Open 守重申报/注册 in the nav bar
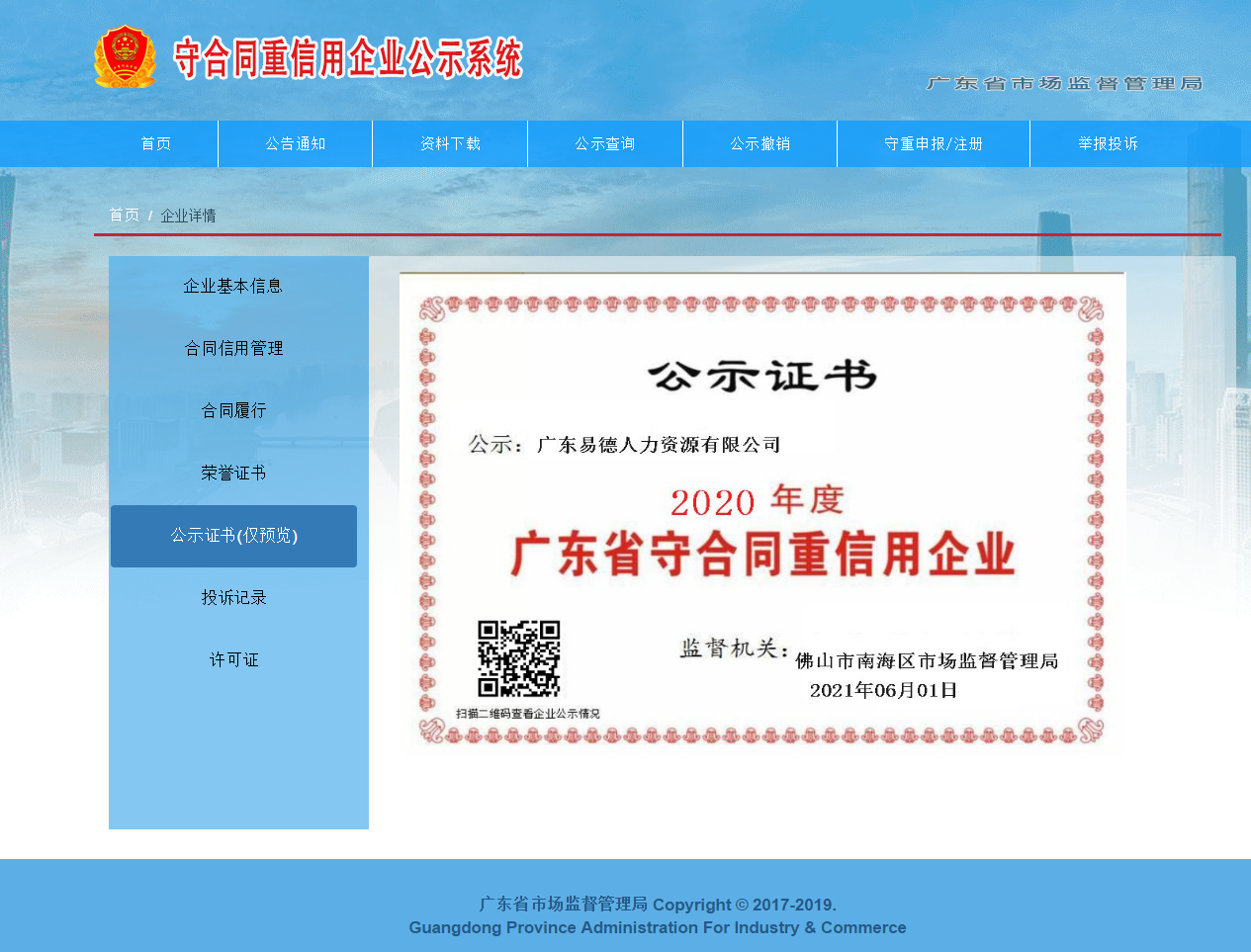Viewport: 1251px width, 952px height. tap(934, 144)
